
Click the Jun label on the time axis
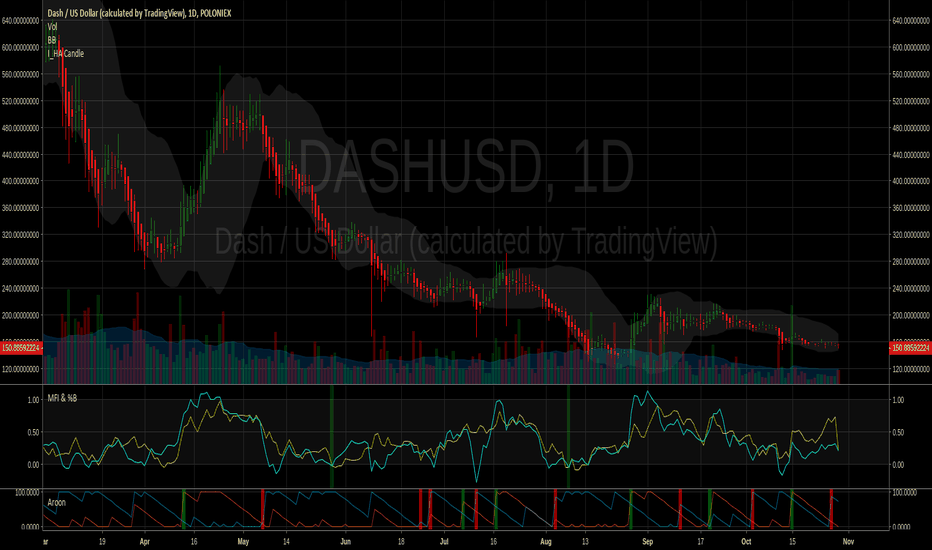(x=345, y=542)
